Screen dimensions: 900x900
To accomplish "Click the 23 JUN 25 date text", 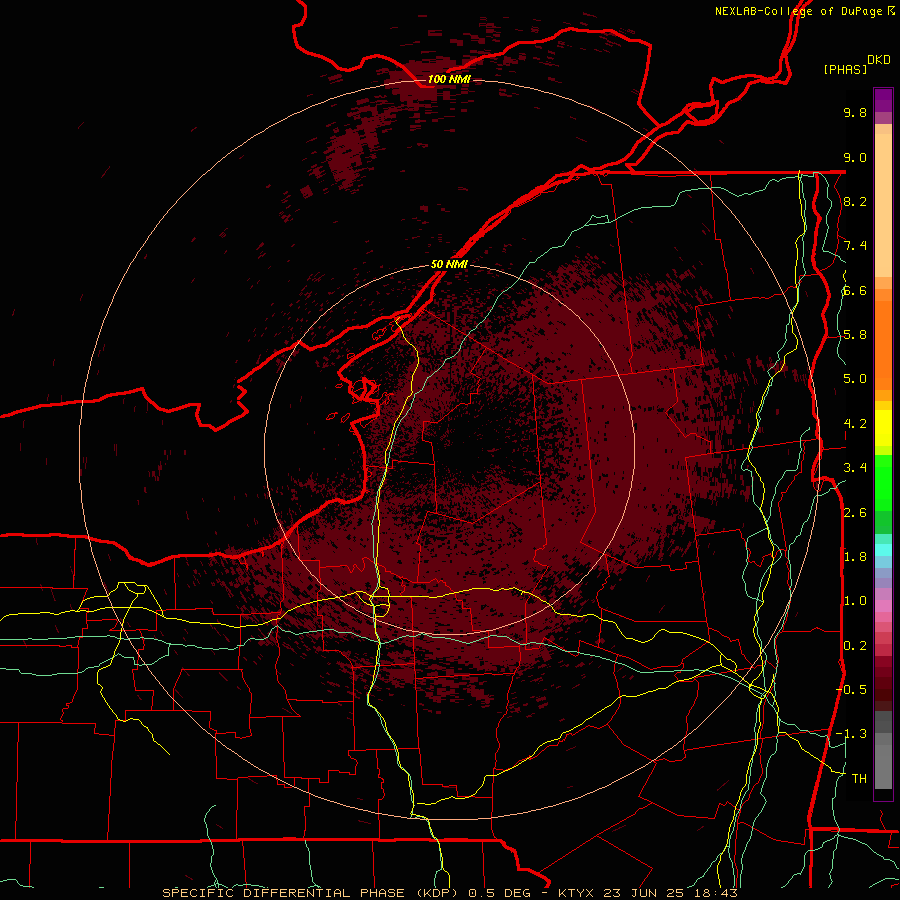I will pyautogui.click(x=645, y=893).
